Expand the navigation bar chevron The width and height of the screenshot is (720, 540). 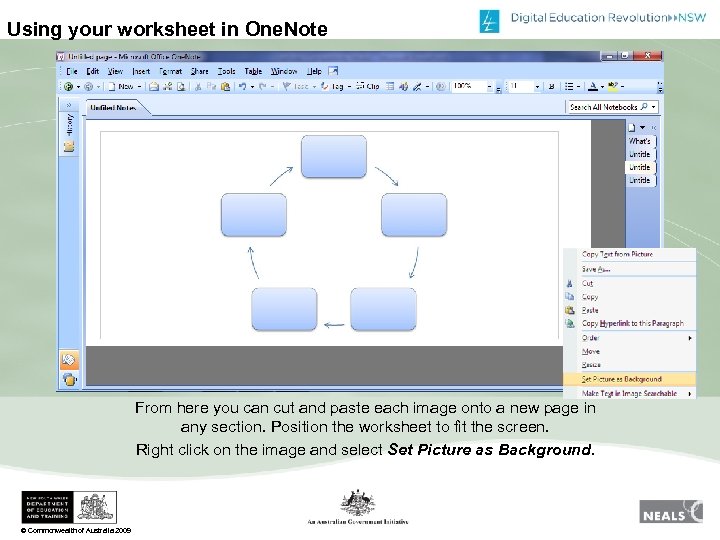coord(69,105)
